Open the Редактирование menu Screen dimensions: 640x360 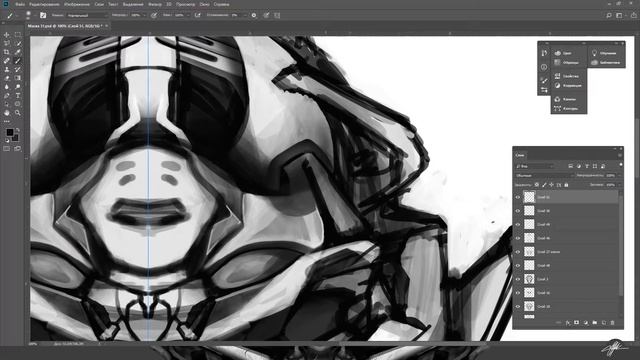click(x=44, y=4)
